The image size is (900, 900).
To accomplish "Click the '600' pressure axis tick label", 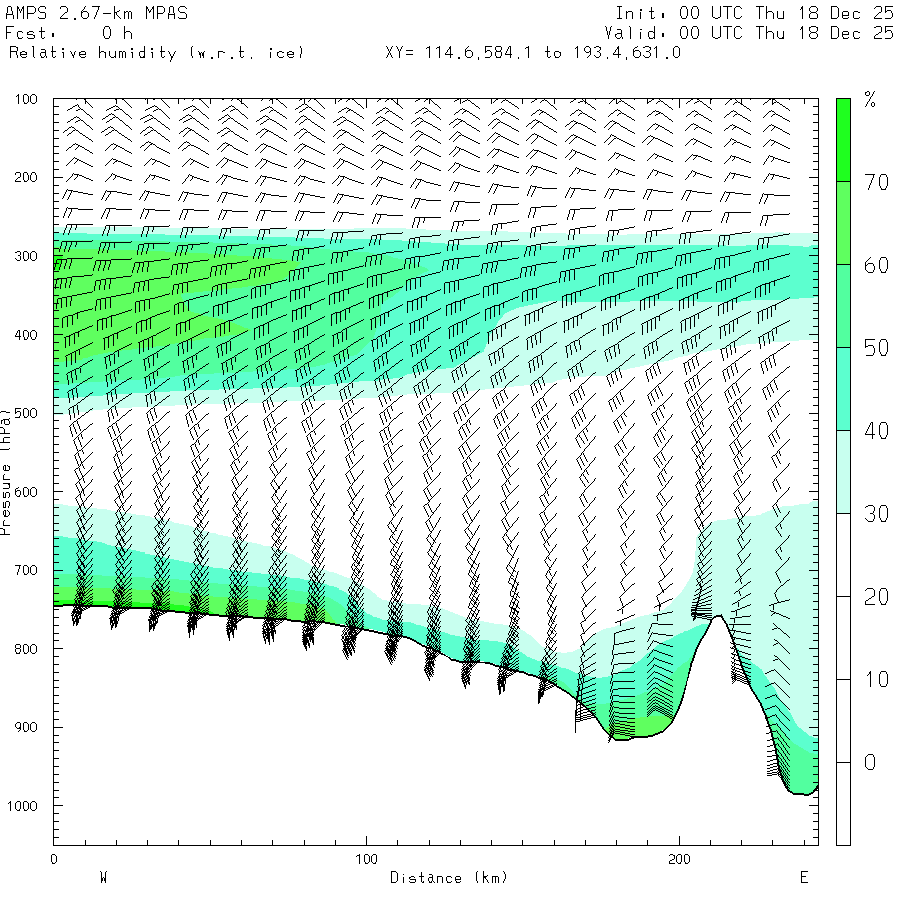I will [26, 492].
